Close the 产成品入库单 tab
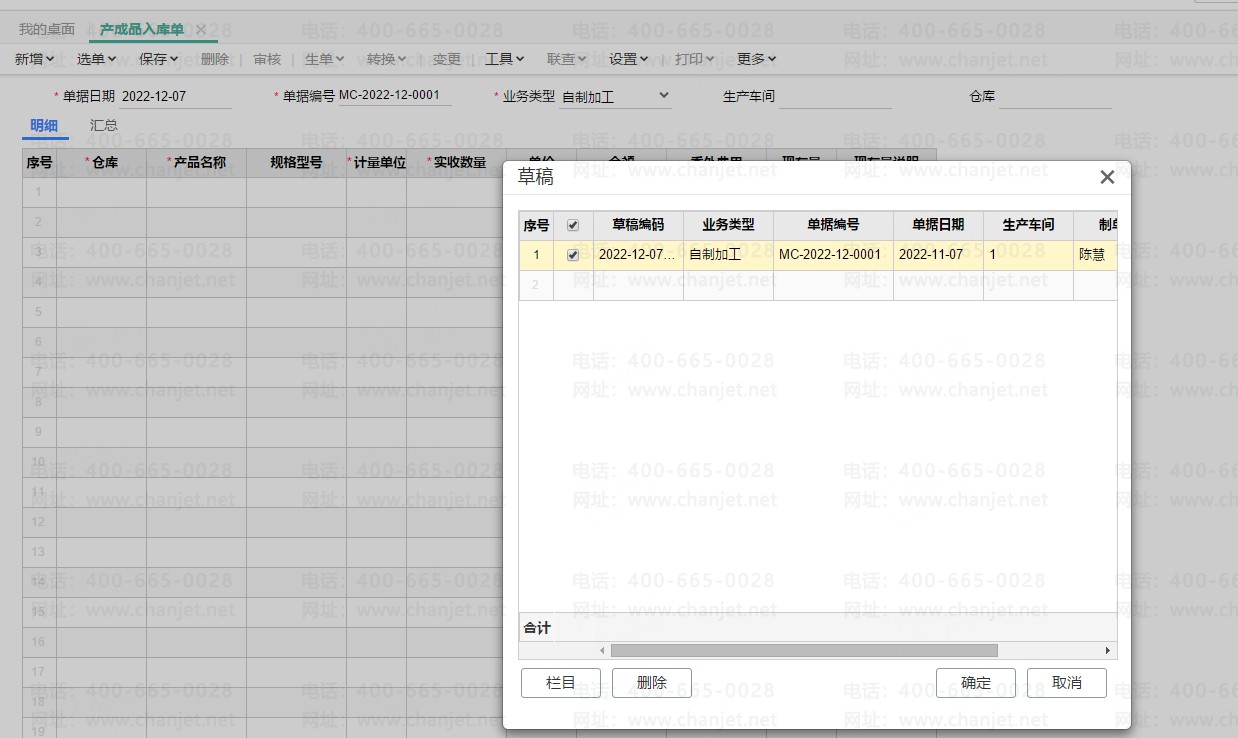Screen dimensions: 1238x738 (201, 30)
